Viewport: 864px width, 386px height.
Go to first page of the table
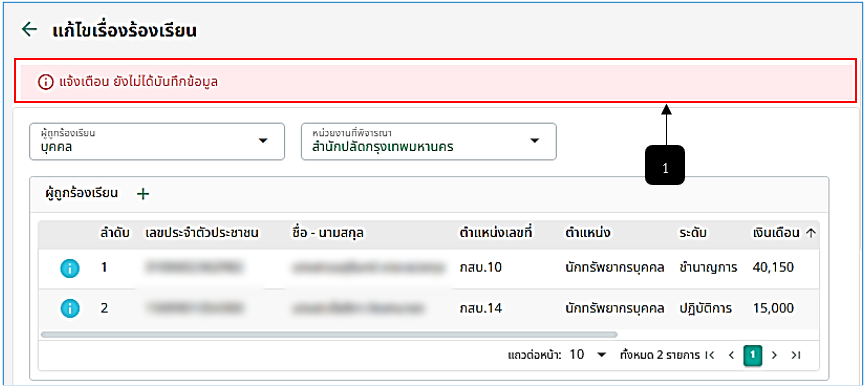(x=710, y=355)
